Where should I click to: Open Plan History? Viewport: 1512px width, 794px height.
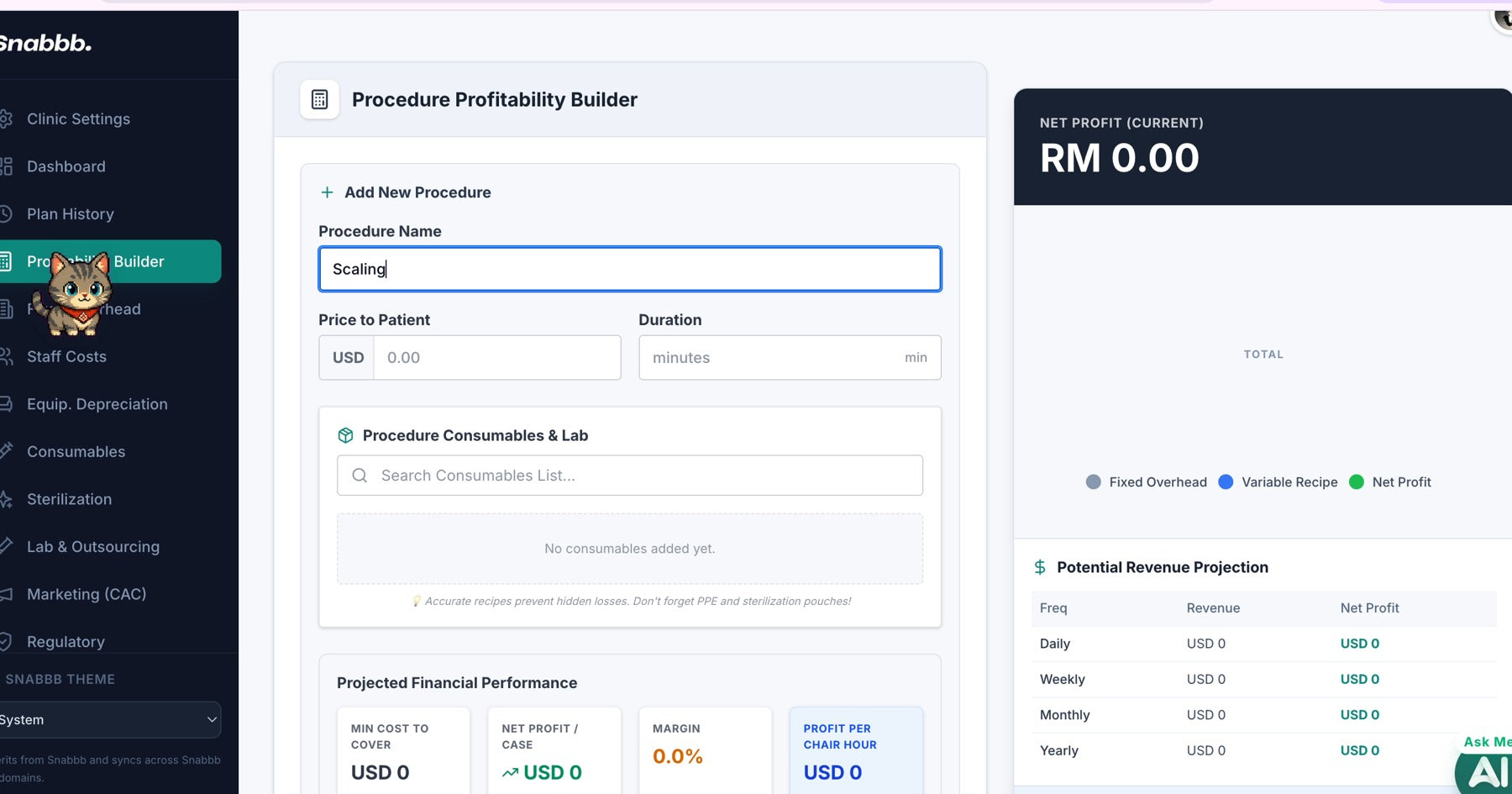pyautogui.click(x=70, y=214)
